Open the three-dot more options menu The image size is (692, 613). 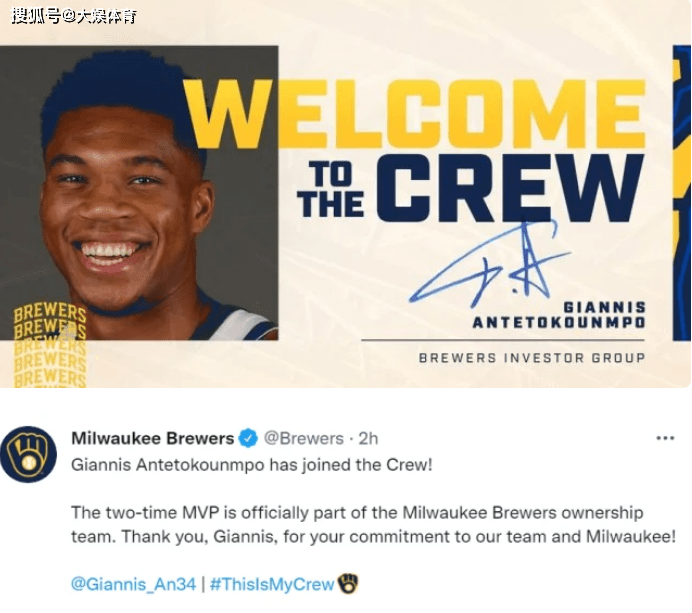click(665, 438)
